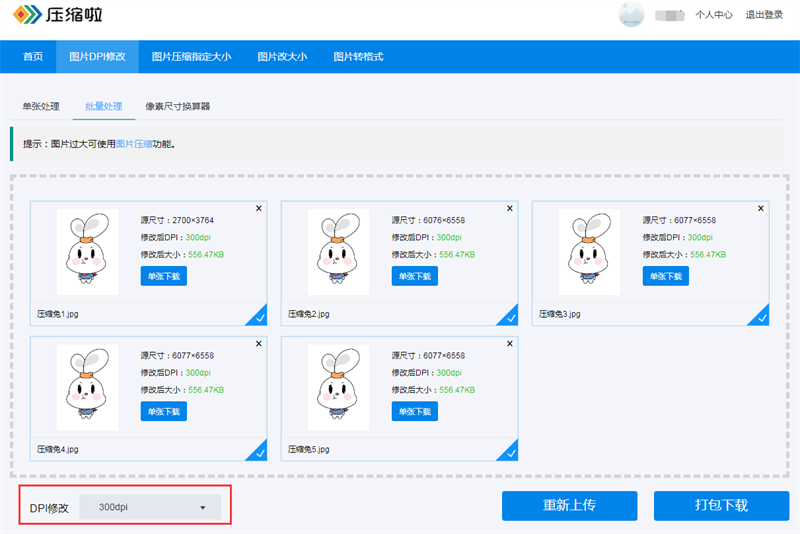Open 图片压缩指定大小 navigation item
The width and height of the screenshot is (800, 534).
coord(191,57)
